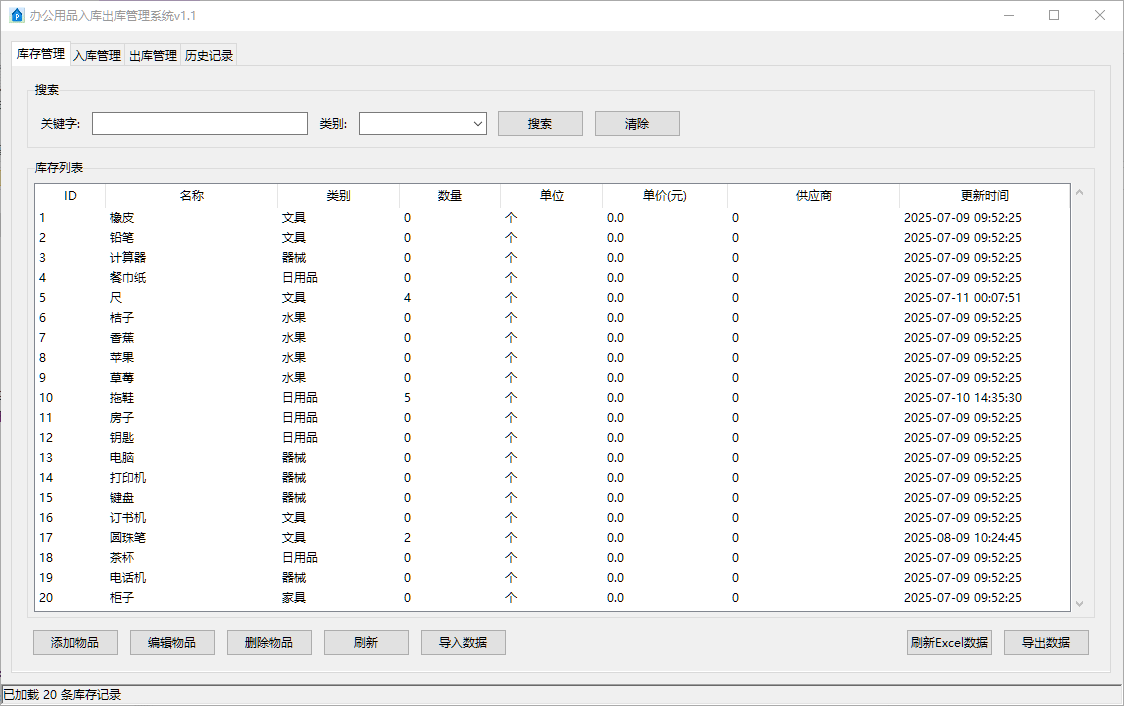
Task: Select the 钥匙 row
Action: (552, 438)
